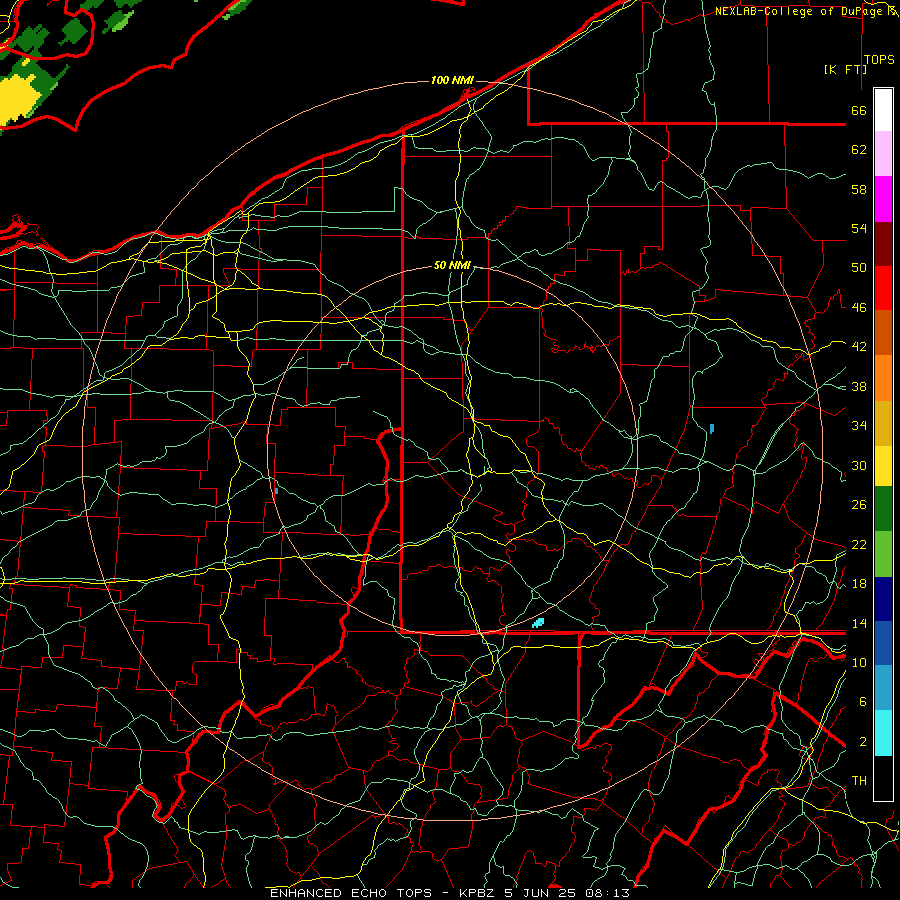This screenshot has width=900, height=900.
Task: Click the legend value 30
Action: point(859,465)
